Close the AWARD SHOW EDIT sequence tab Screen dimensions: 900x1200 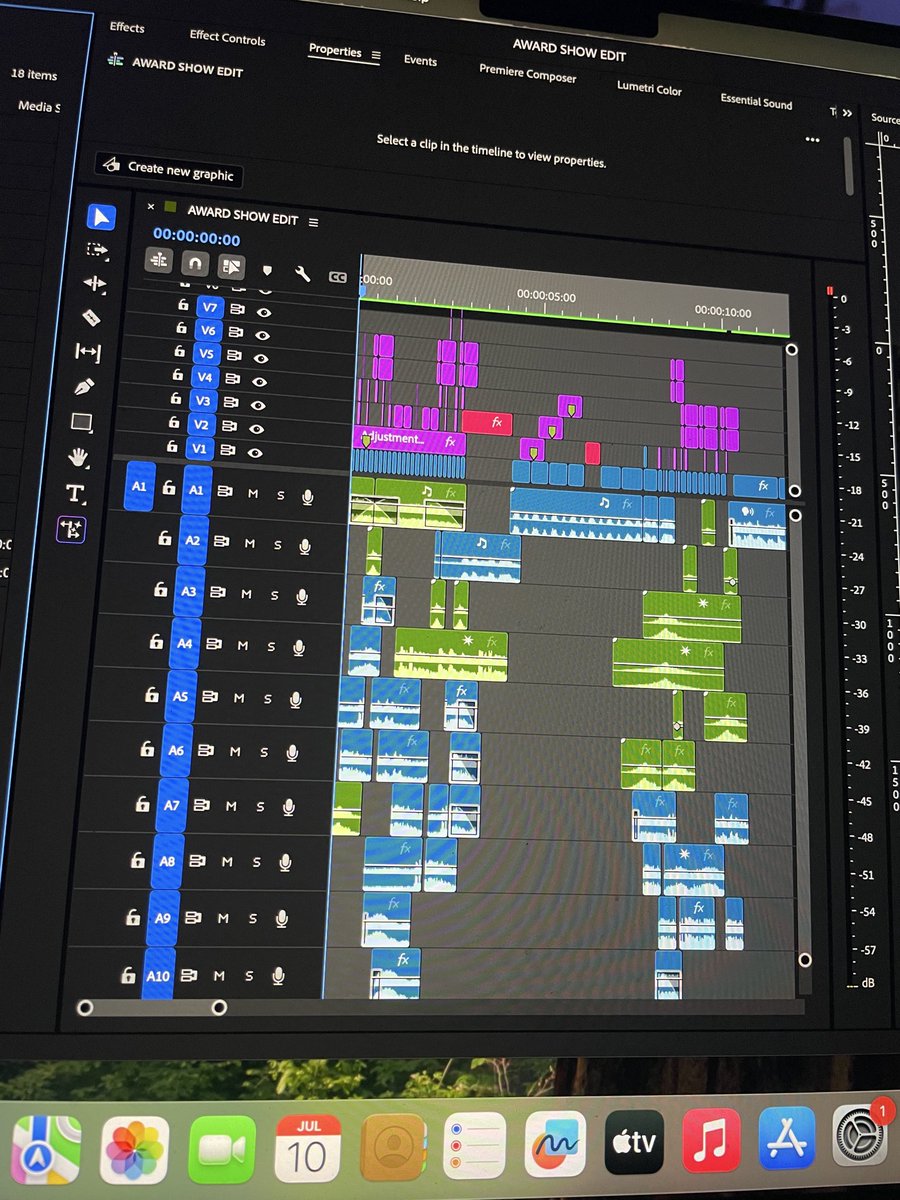[x=151, y=207]
